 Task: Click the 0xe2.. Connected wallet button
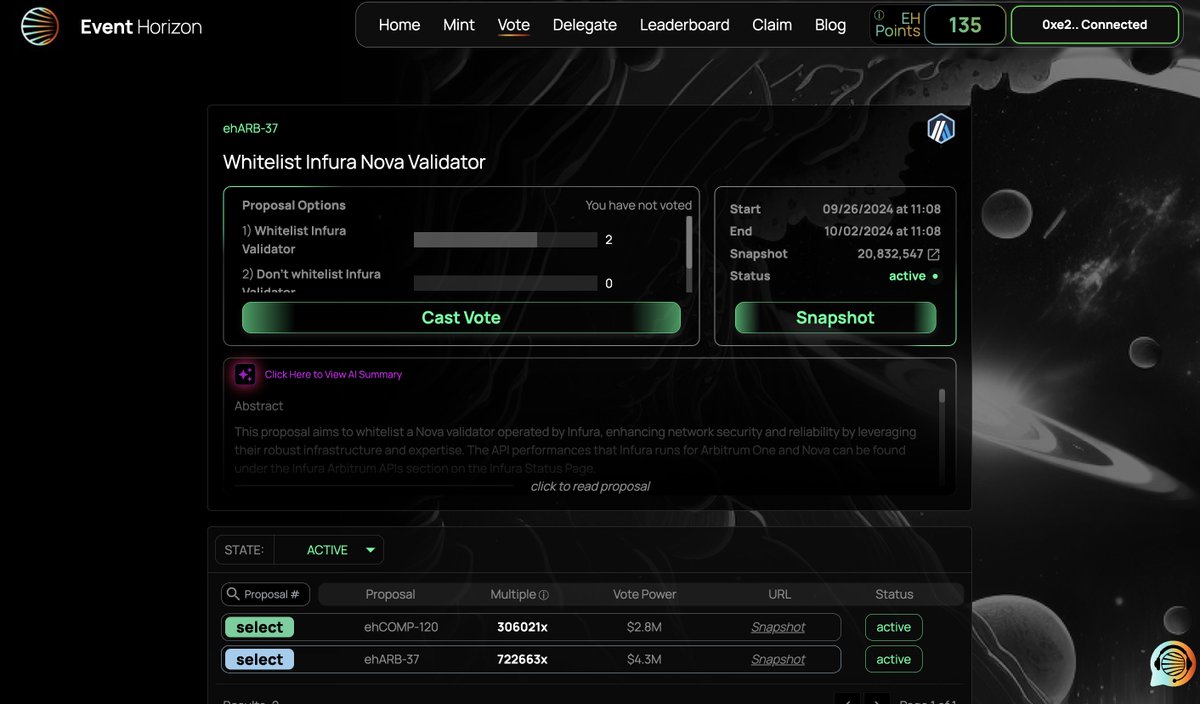pyautogui.click(x=1095, y=25)
